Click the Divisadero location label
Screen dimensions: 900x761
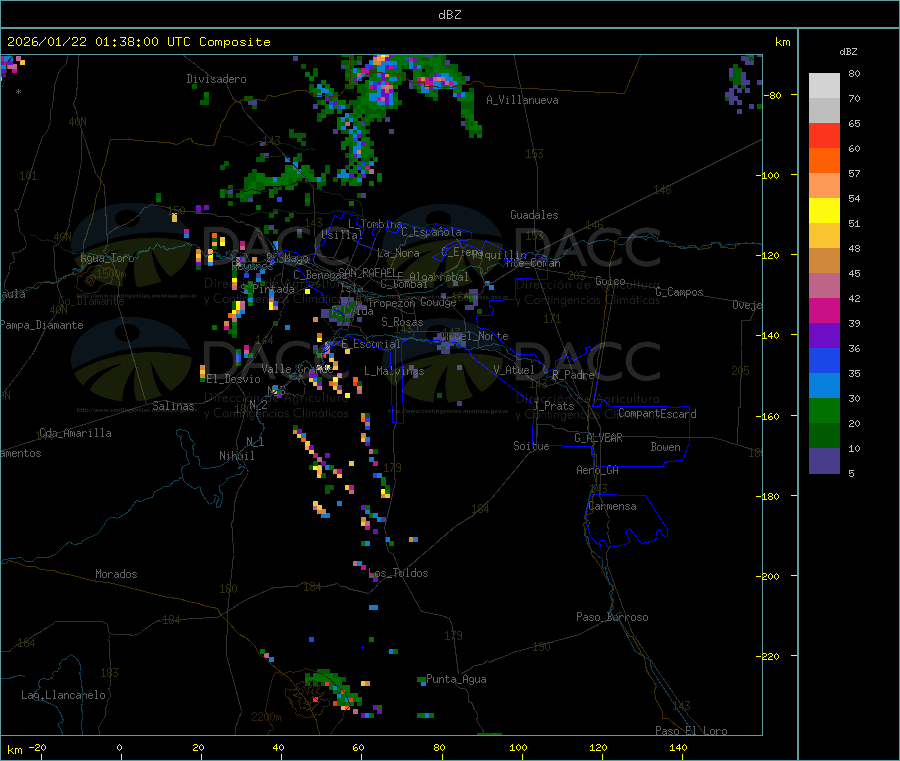pyautogui.click(x=216, y=79)
